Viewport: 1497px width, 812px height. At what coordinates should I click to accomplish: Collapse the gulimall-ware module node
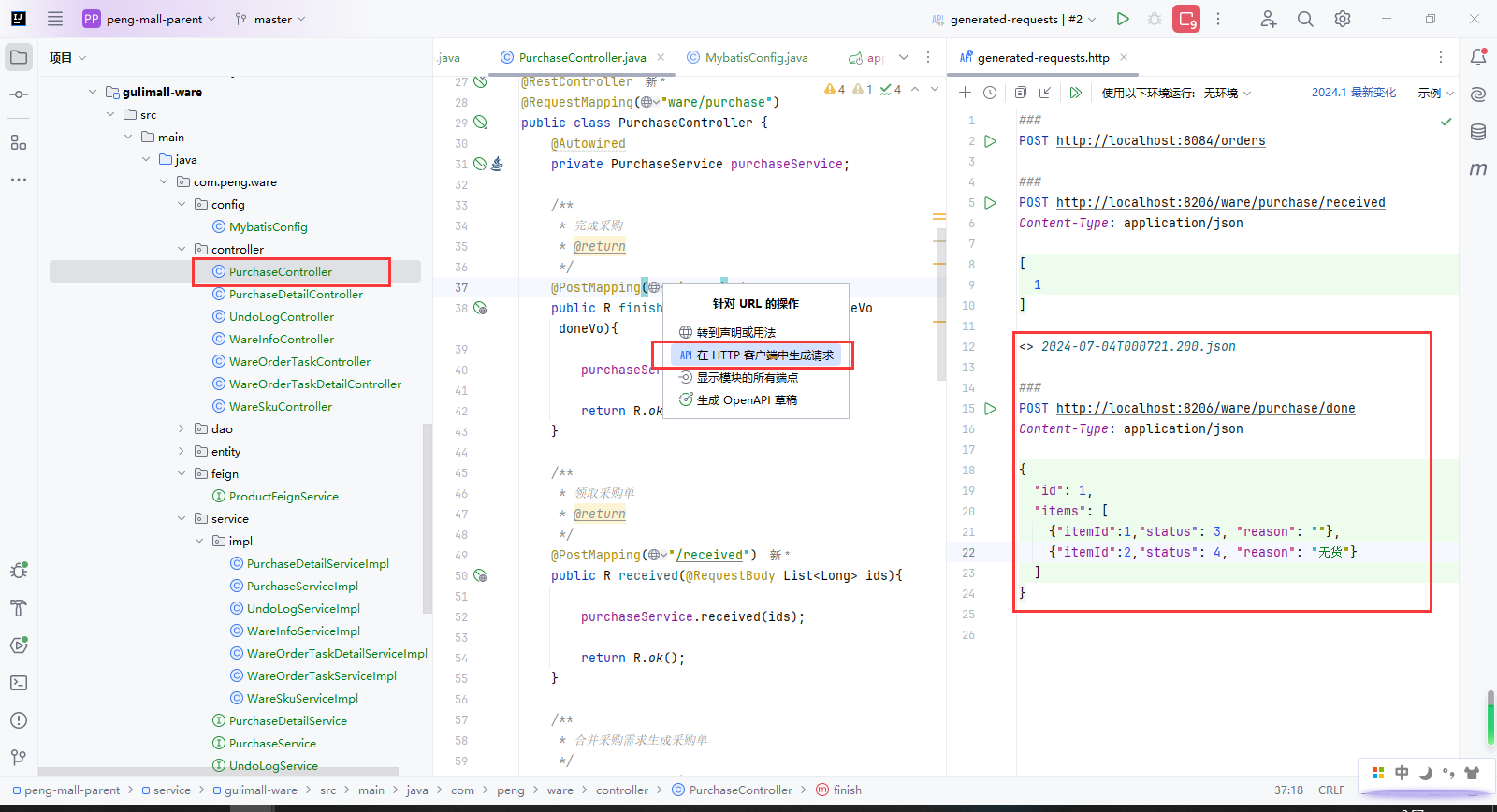pos(93,92)
